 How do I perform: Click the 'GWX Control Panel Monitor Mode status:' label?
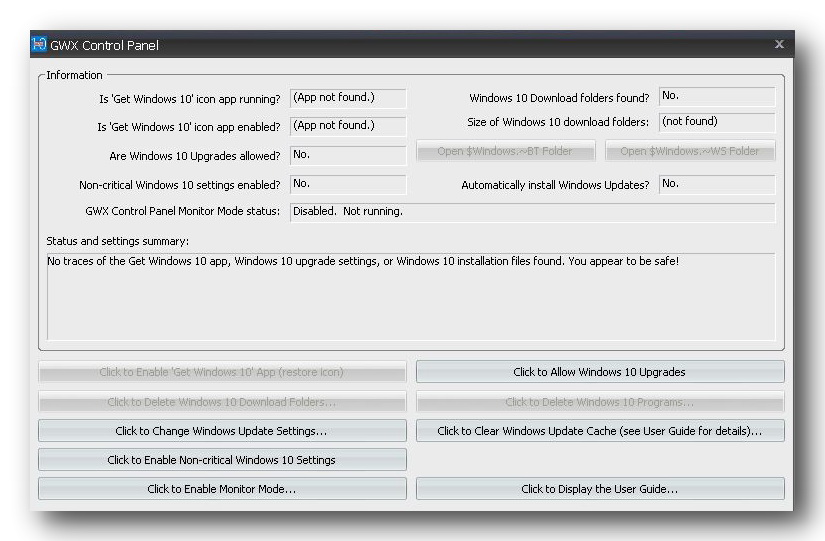pyautogui.click(x=183, y=211)
